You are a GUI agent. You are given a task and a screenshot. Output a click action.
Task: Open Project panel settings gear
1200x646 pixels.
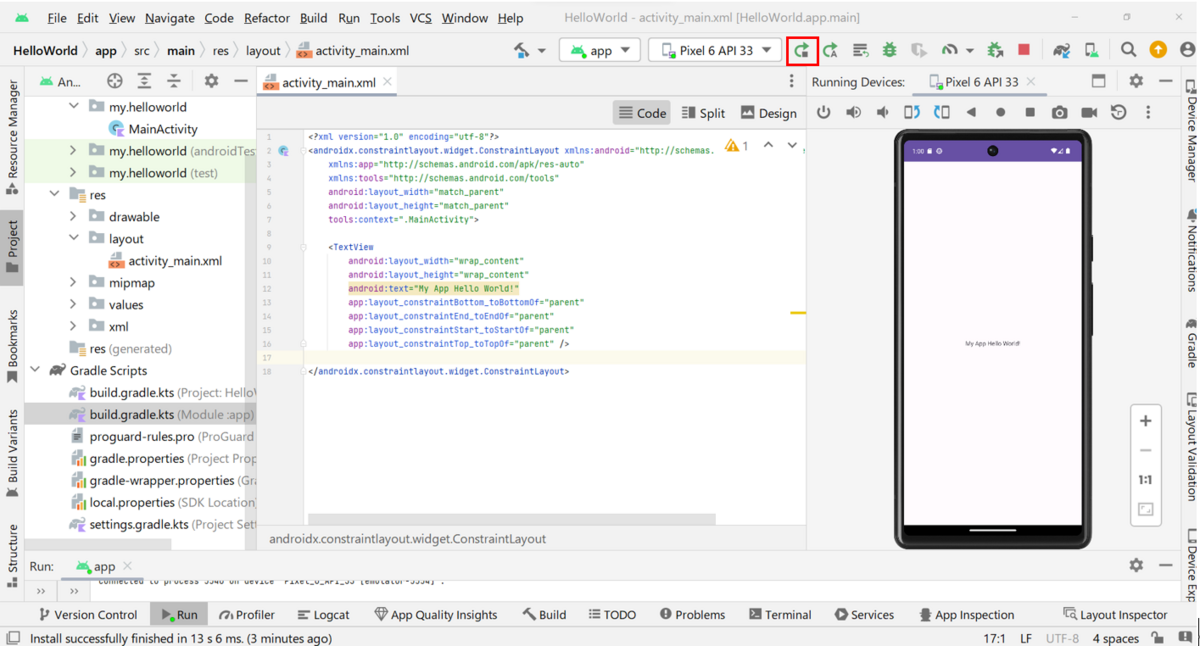[x=211, y=81]
